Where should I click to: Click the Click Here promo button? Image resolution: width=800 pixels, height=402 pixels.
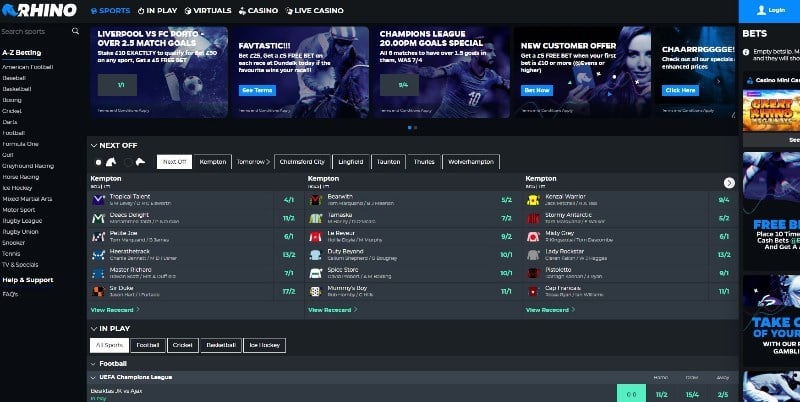[680, 90]
